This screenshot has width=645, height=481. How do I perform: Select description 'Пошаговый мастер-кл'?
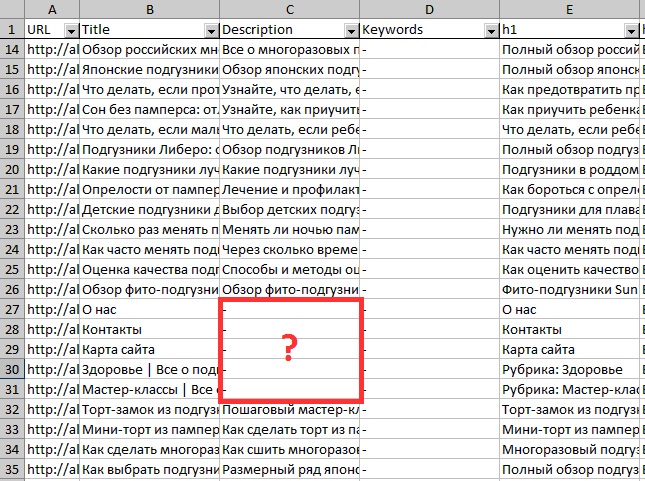290,409
